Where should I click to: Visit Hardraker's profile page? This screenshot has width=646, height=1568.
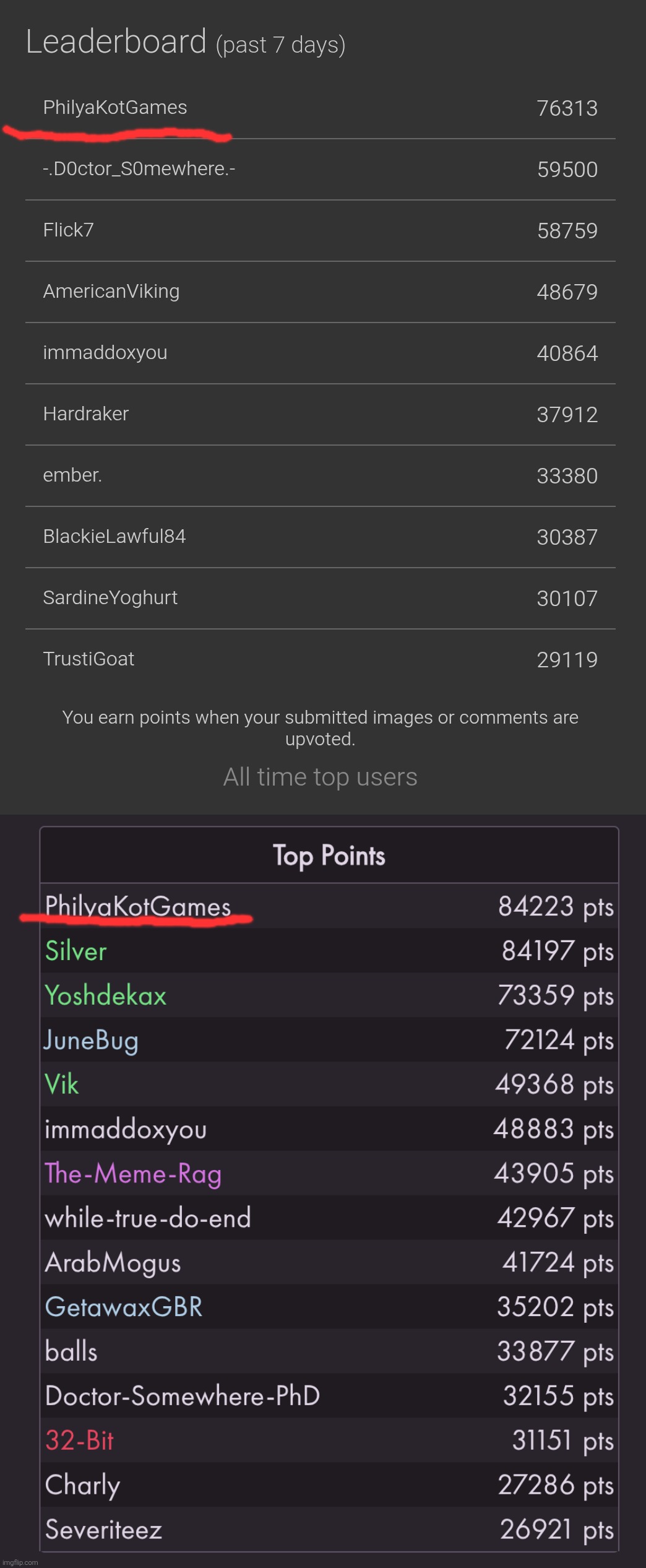86,414
